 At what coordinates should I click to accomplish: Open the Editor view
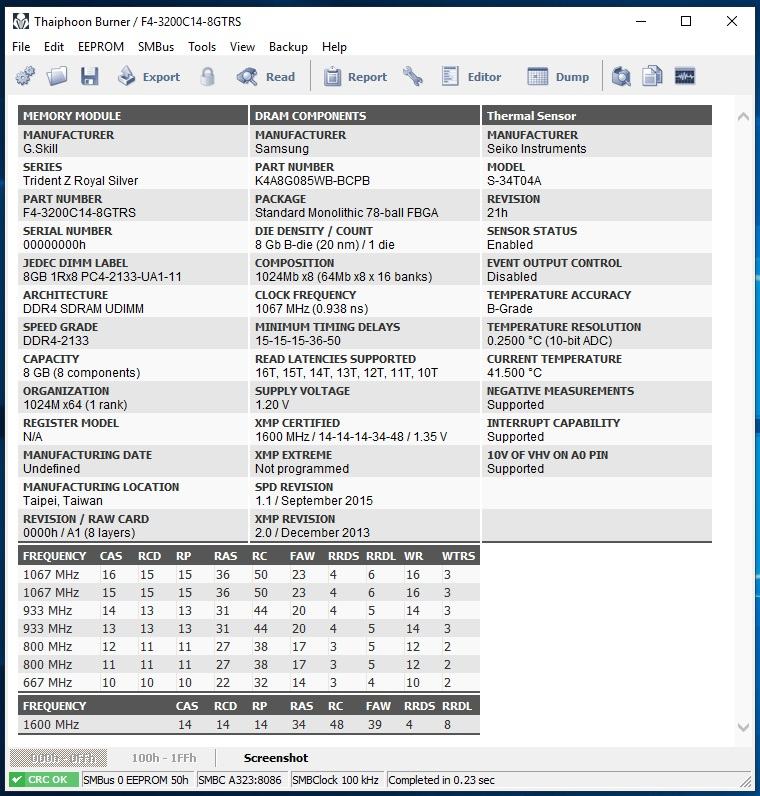click(x=471, y=77)
